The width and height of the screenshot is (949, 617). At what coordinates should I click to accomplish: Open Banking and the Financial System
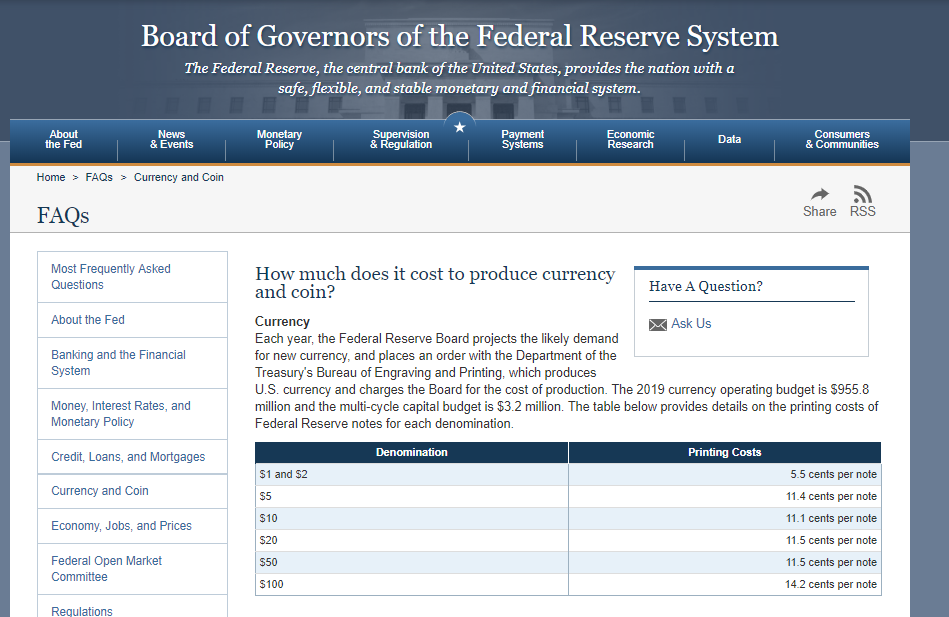point(132,363)
